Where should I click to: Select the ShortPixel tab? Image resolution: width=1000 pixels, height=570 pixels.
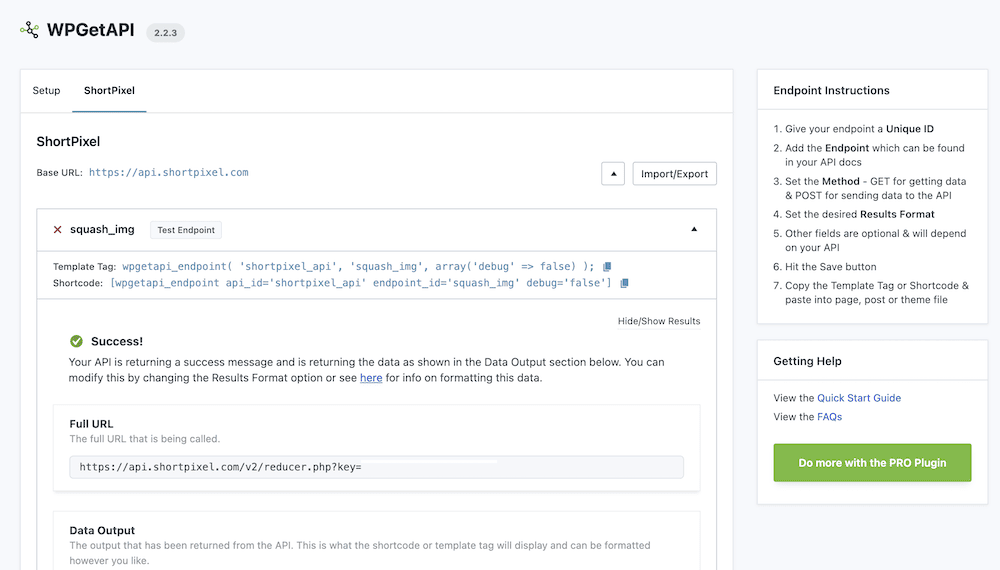[109, 91]
